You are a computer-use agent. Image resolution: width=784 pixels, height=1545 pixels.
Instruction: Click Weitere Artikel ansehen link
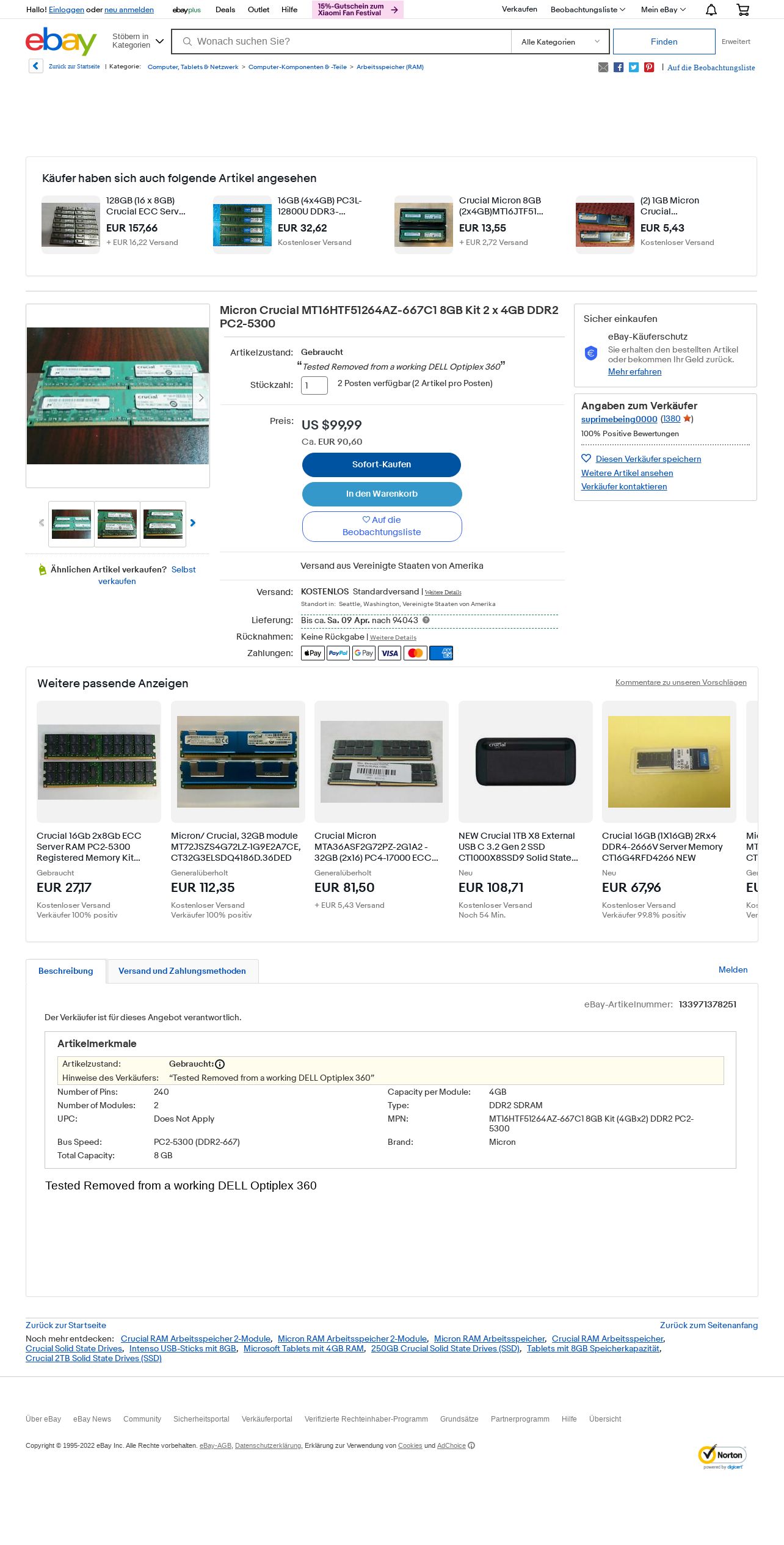(x=627, y=473)
